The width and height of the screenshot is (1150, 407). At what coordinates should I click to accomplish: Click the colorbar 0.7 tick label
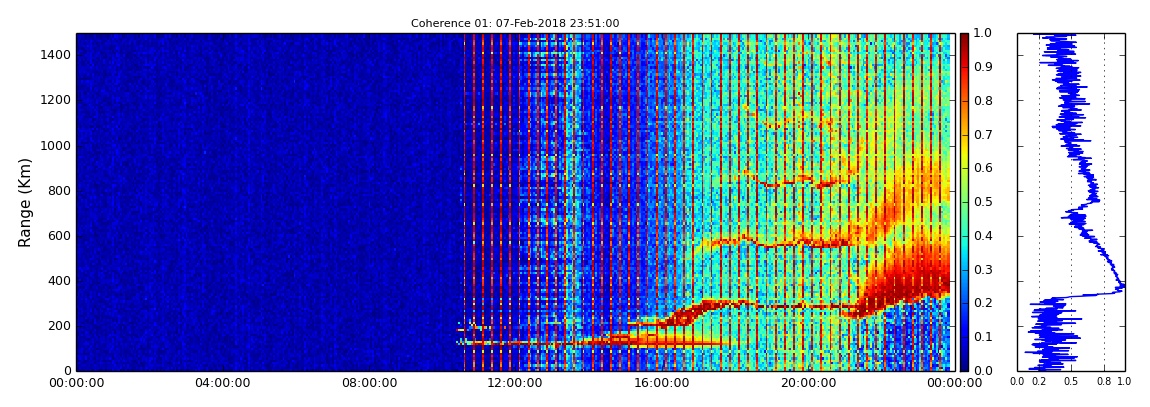[981, 134]
